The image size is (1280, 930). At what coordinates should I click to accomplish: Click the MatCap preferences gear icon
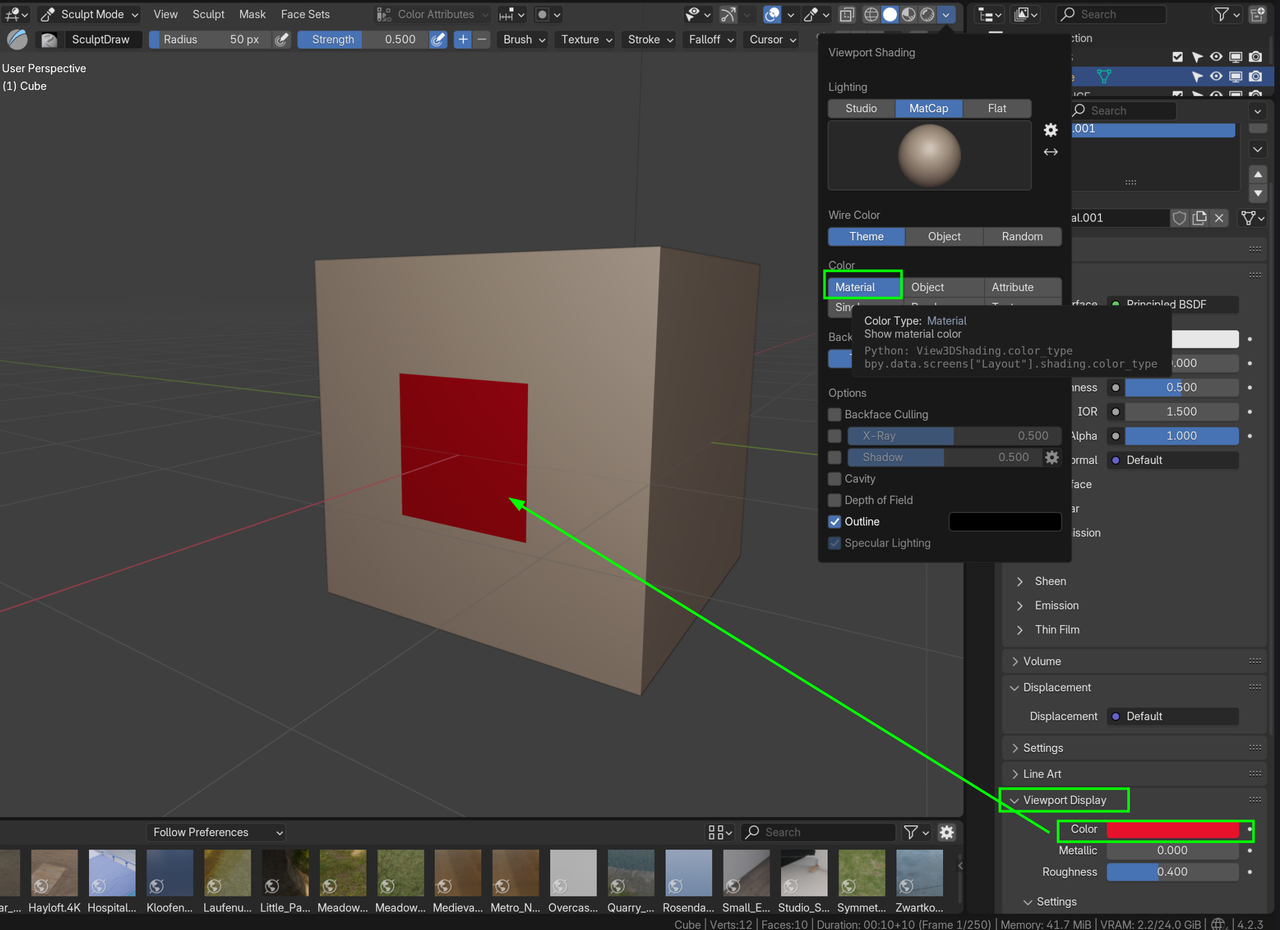click(1050, 130)
